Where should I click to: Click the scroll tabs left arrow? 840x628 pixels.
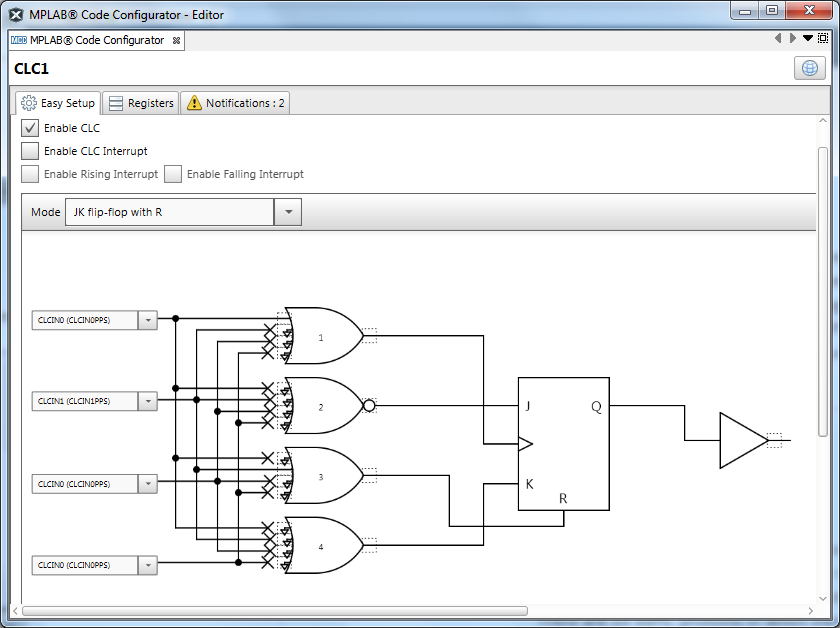pyautogui.click(x=778, y=38)
